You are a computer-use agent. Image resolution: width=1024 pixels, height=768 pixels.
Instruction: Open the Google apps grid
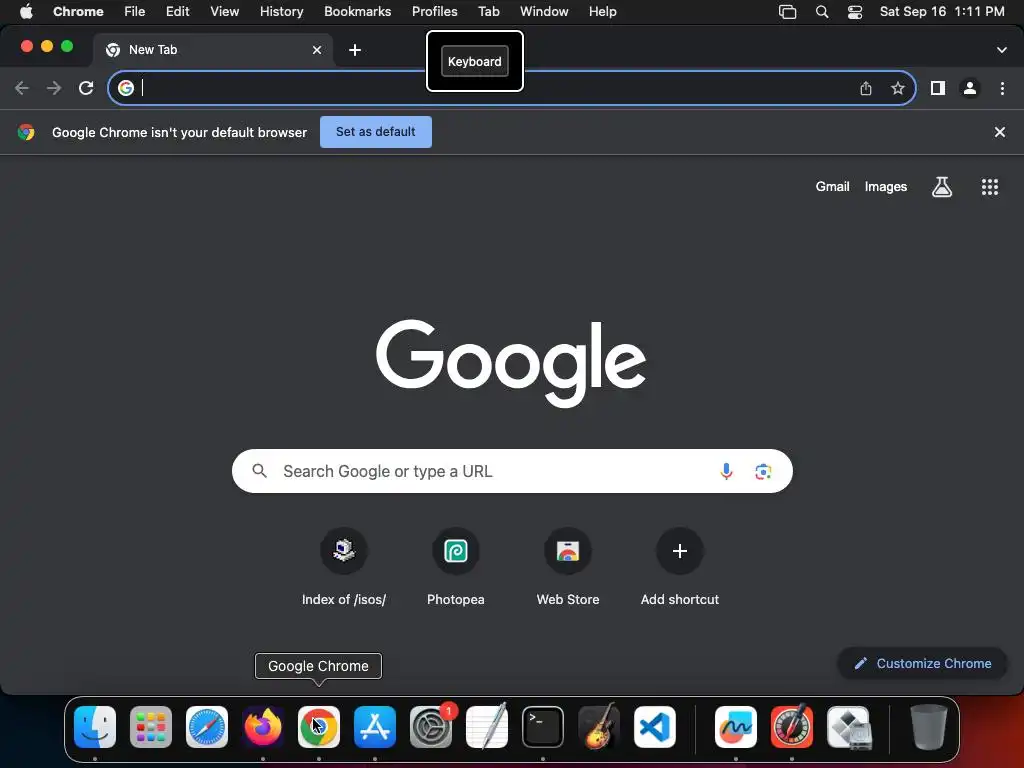tap(990, 187)
